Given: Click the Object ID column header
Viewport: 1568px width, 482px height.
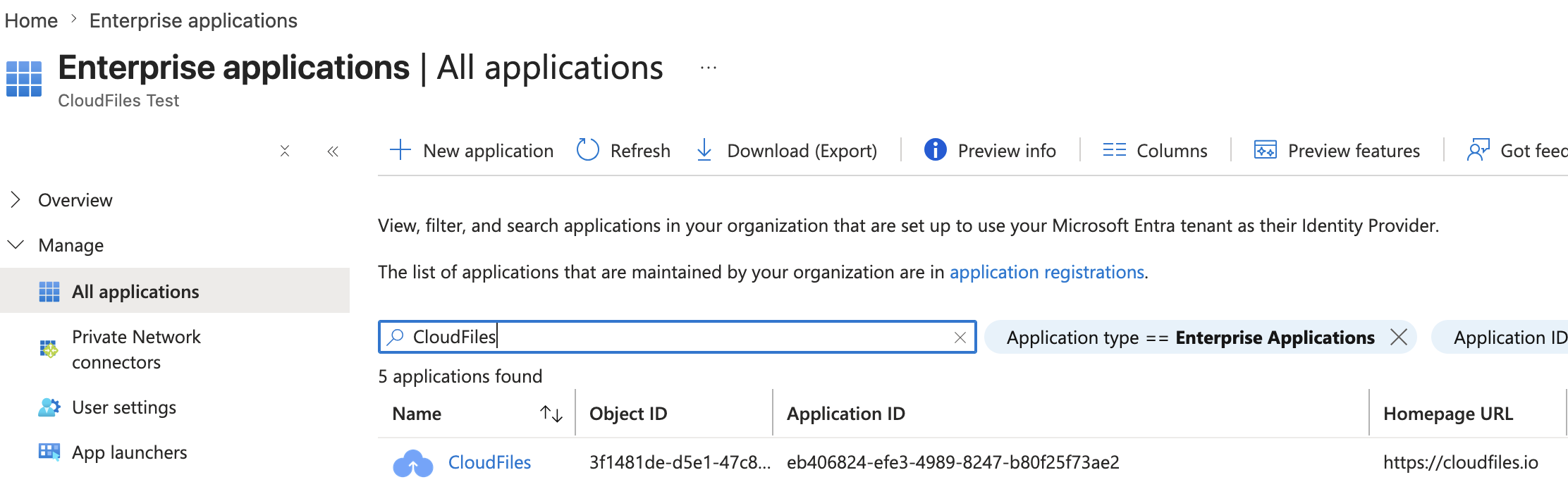Looking at the screenshot, I should point(628,414).
